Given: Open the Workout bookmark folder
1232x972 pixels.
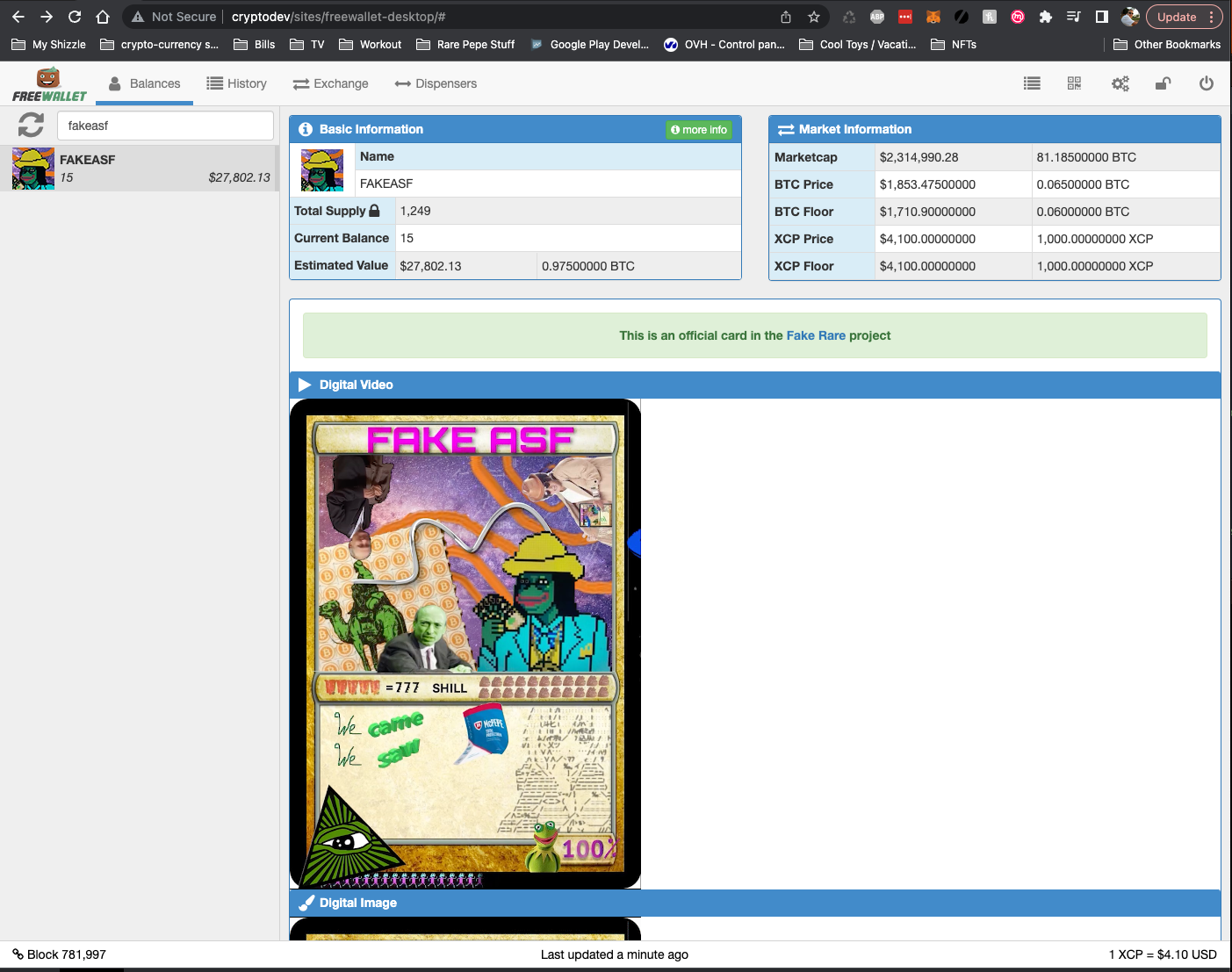Looking at the screenshot, I should tap(371, 44).
